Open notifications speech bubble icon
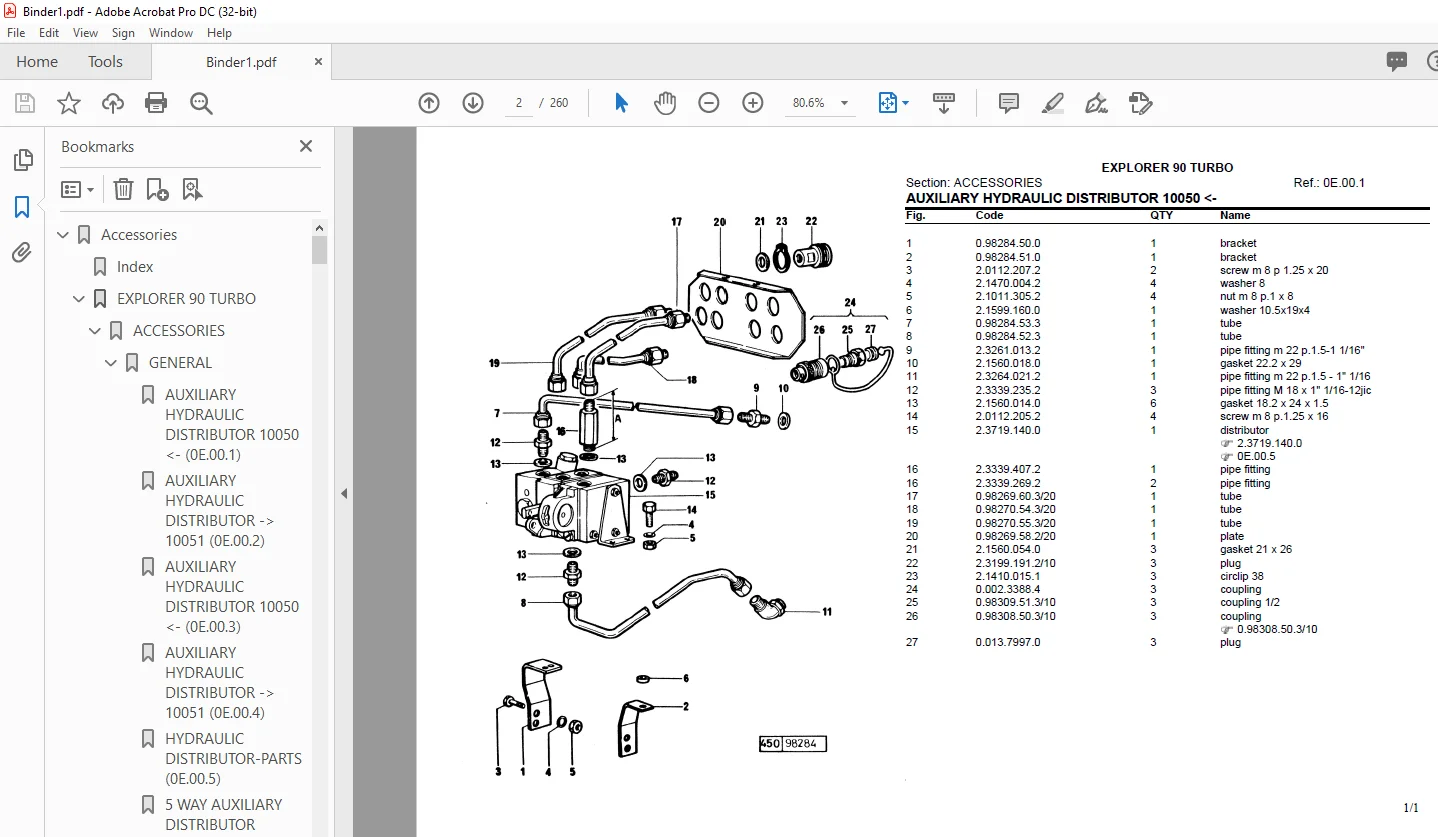 point(1397,62)
